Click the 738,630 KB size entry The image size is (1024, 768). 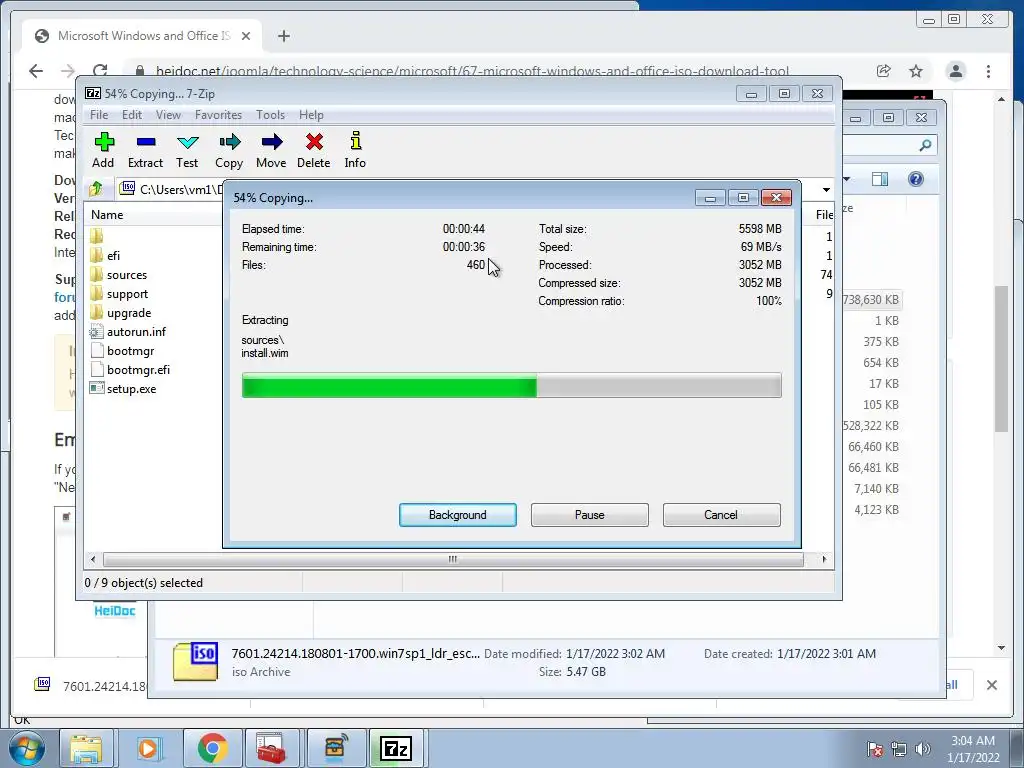[x=871, y=300]
